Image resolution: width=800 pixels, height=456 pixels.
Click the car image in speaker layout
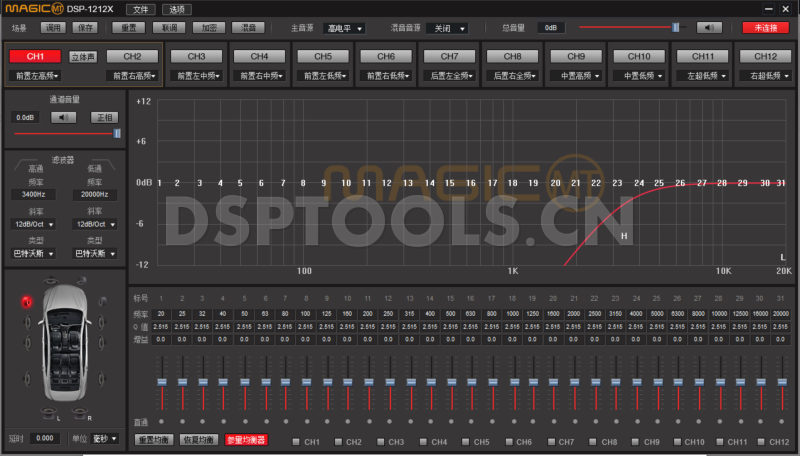[x=66, y=338]
